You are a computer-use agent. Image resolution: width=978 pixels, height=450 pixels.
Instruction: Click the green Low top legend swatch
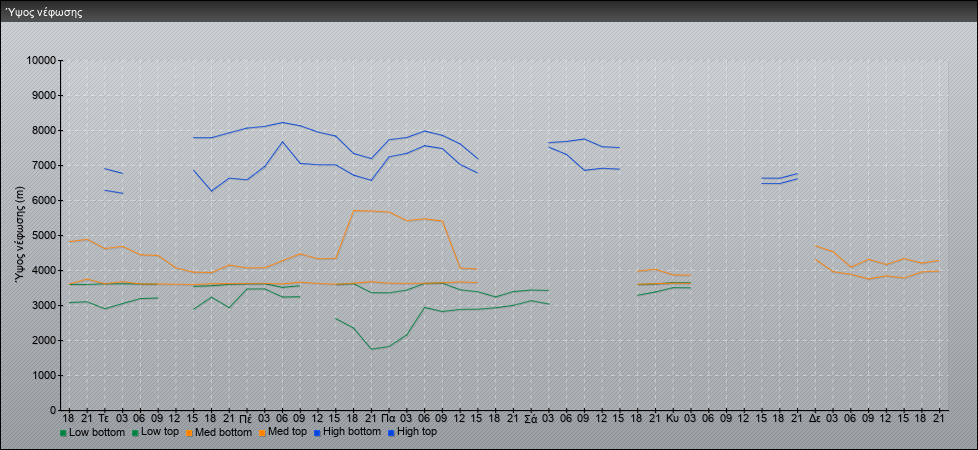(135, 433)
